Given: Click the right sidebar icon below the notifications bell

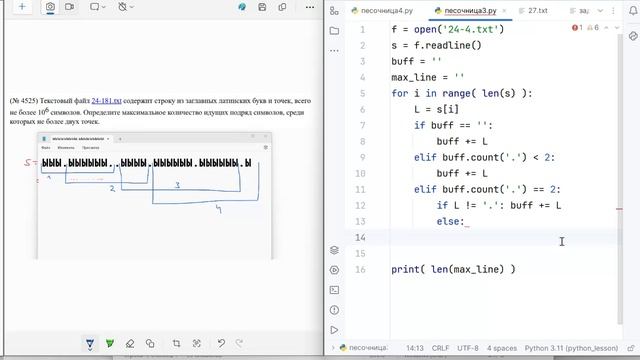Looking at the screenshot, I should point(633,36).
